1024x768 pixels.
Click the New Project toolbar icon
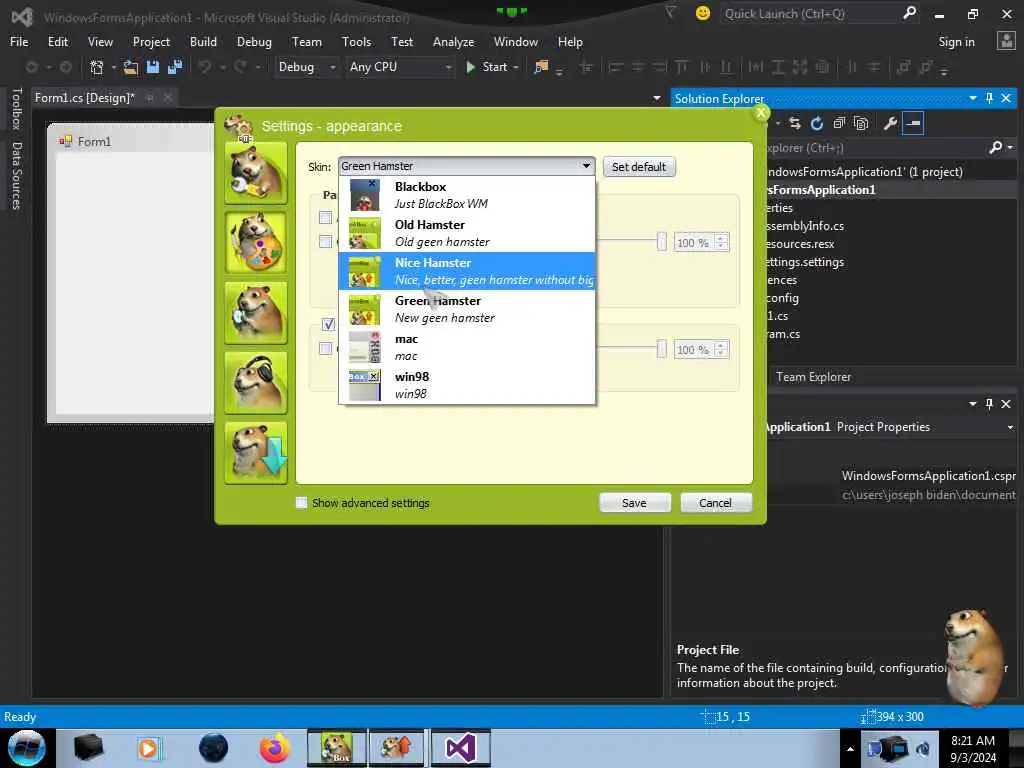[x=97, y=67]
